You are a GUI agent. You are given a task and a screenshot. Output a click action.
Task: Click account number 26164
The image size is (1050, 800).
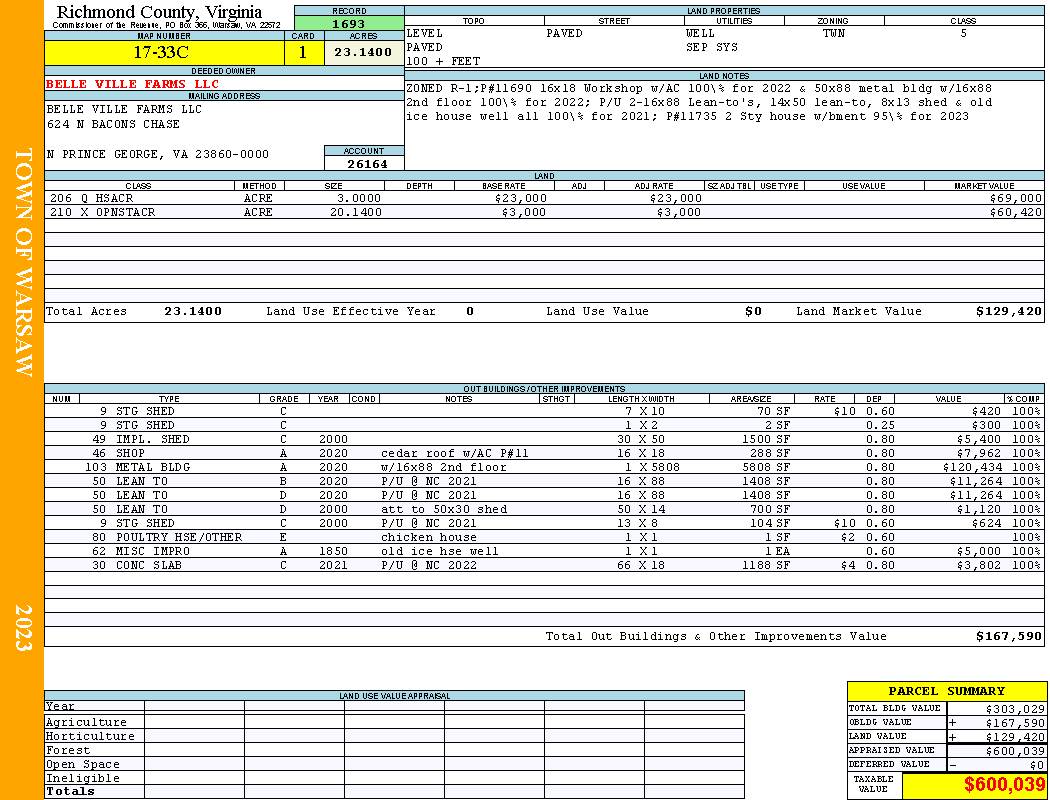coord(366,163)
